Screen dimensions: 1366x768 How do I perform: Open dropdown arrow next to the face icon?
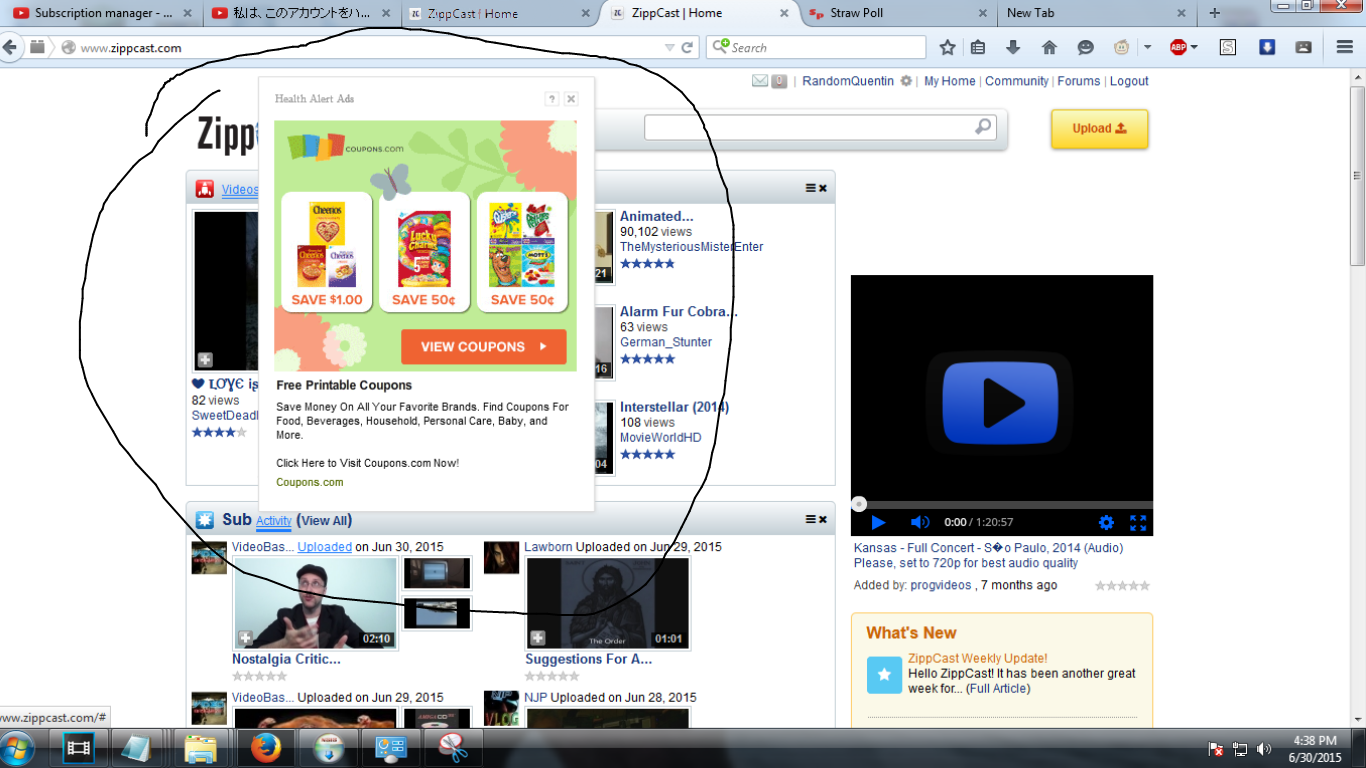1147,47
